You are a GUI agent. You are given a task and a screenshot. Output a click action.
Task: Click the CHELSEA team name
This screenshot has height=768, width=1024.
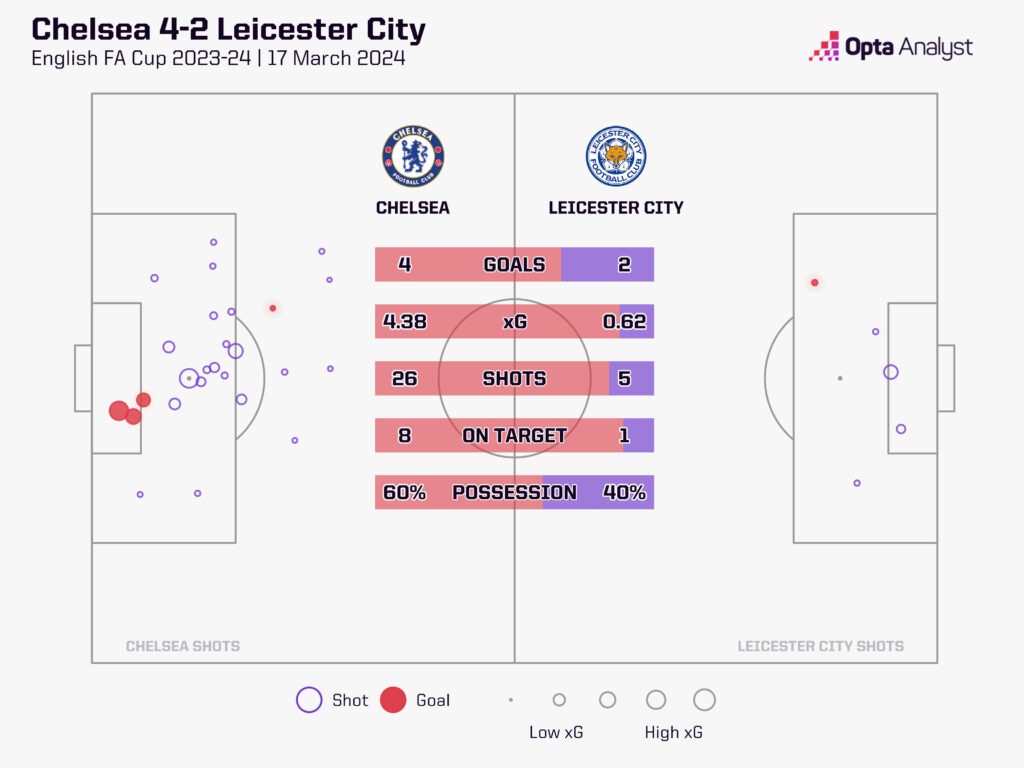[x=413, y=208]
